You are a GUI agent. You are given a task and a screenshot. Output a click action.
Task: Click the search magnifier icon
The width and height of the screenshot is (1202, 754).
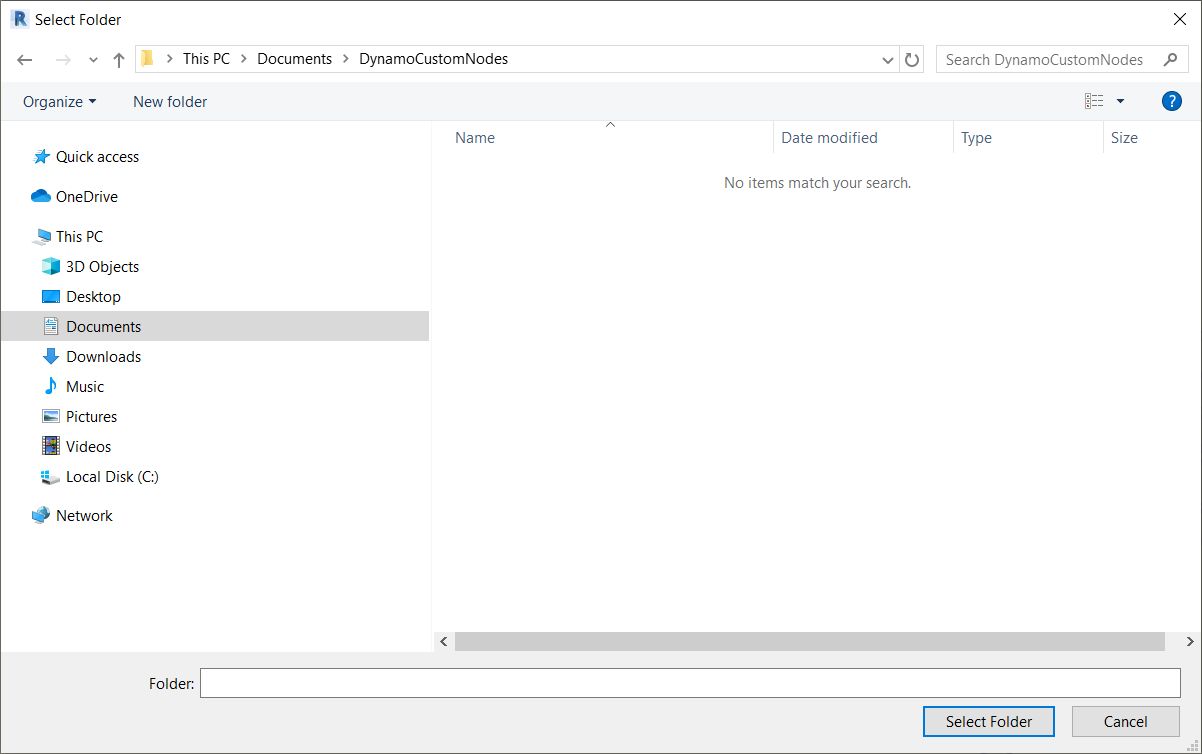1170,60
